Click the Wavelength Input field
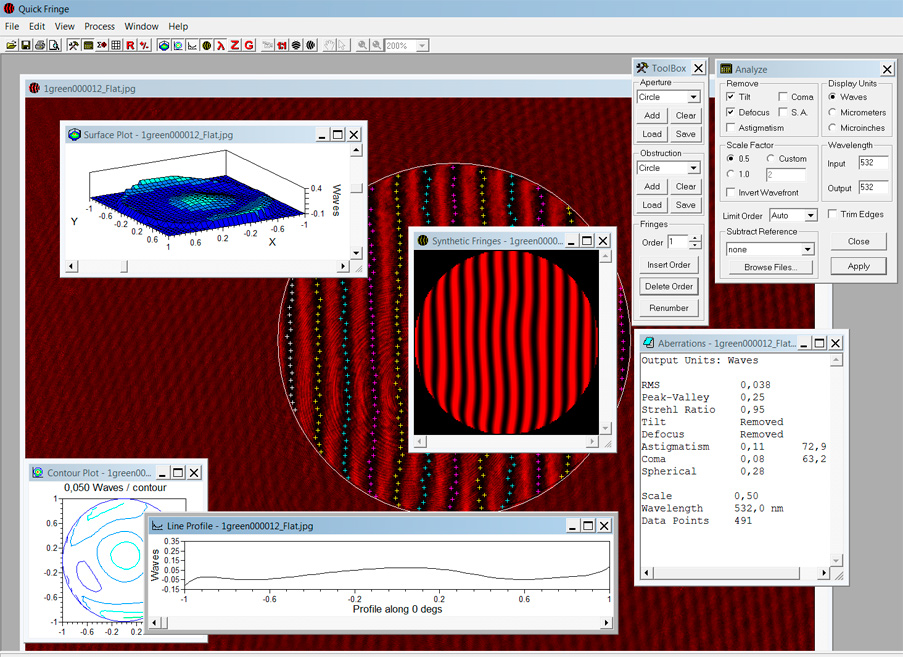The width and height of the screenshot is (903, 657). pyautogui.click(x=873, y=163)
